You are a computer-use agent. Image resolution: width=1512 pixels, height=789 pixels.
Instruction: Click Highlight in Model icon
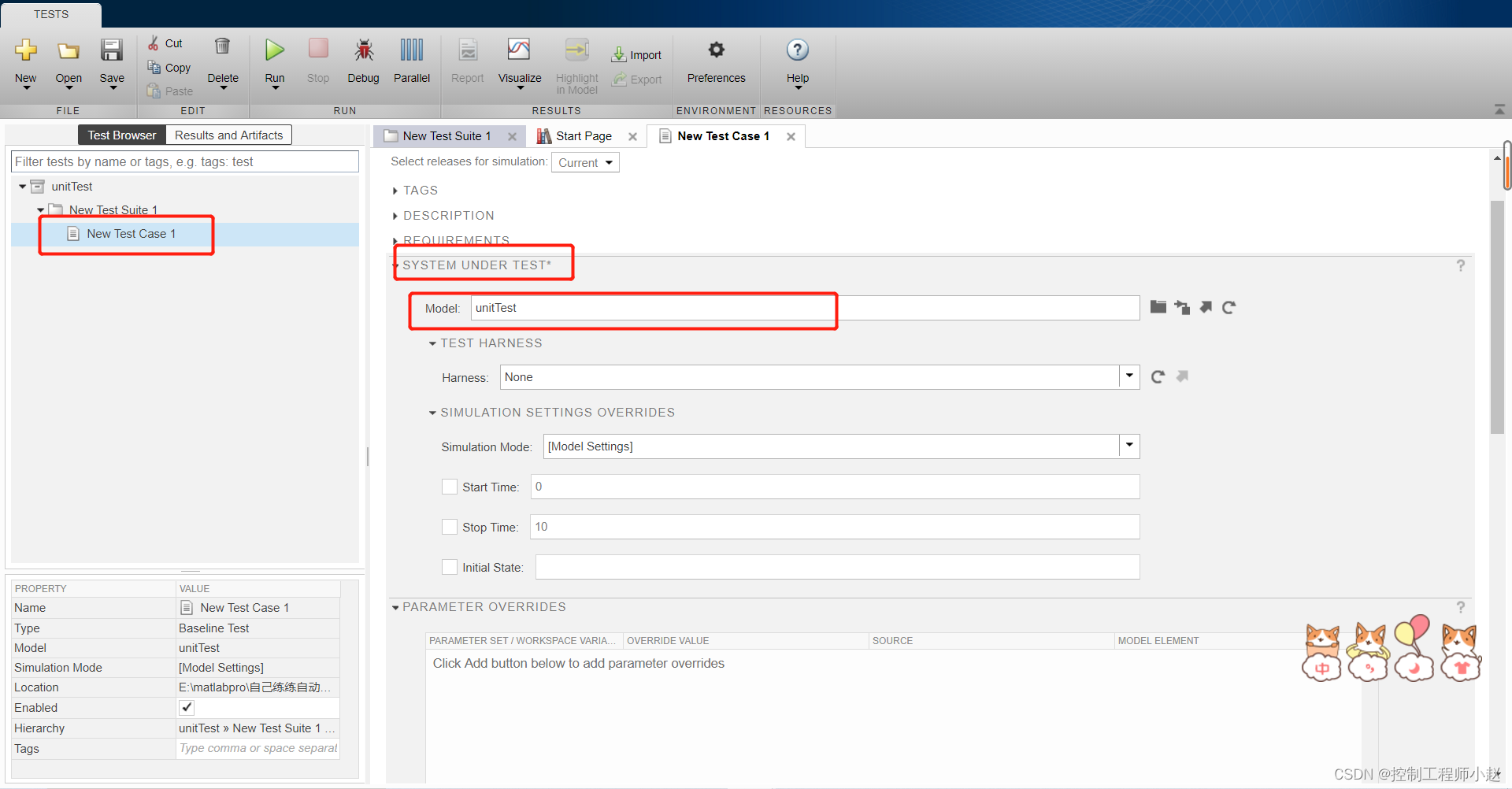[x=577, y=50]
